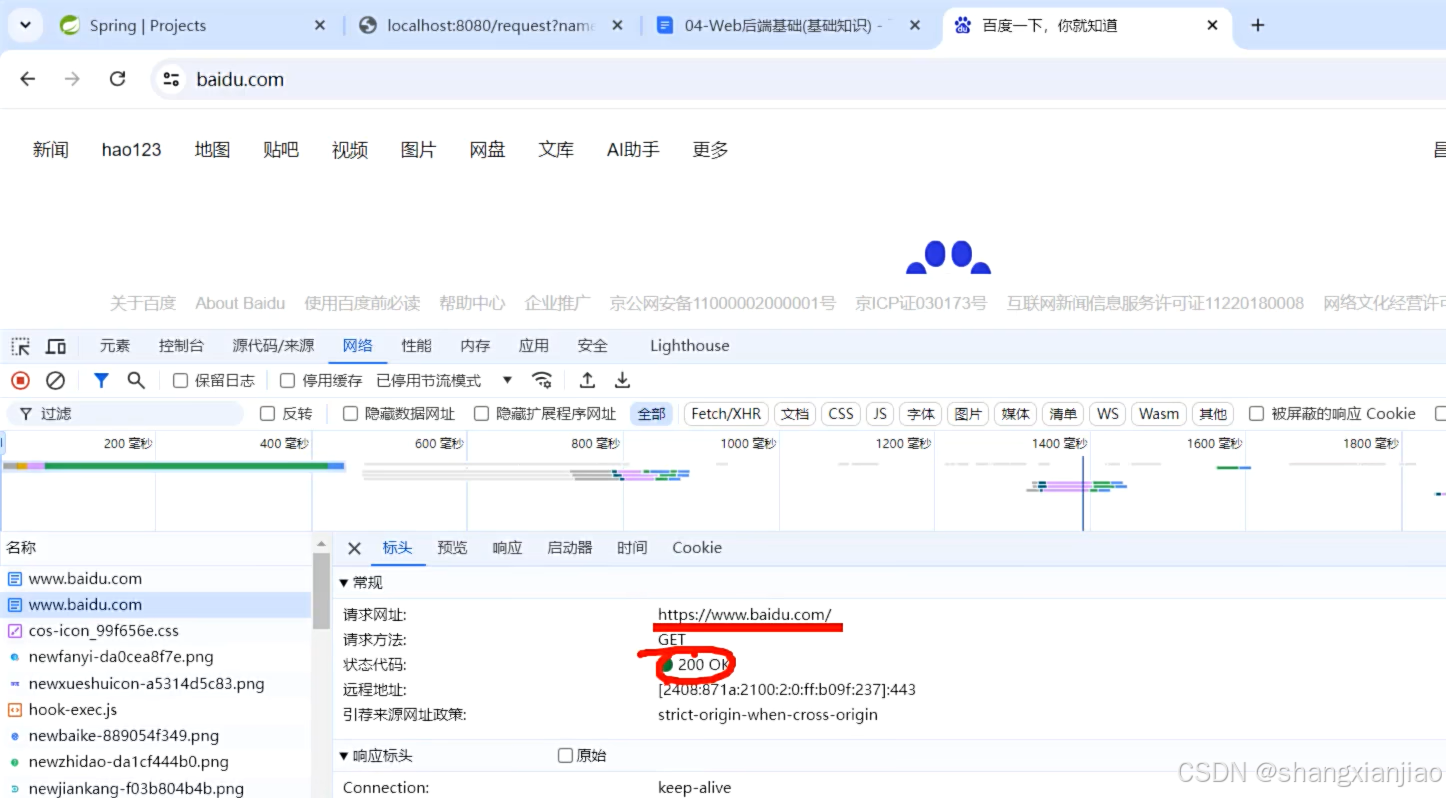This screenshot has width=1446, height=798.
Task: Open network conditions wifi icon
Action: point(542,380)
